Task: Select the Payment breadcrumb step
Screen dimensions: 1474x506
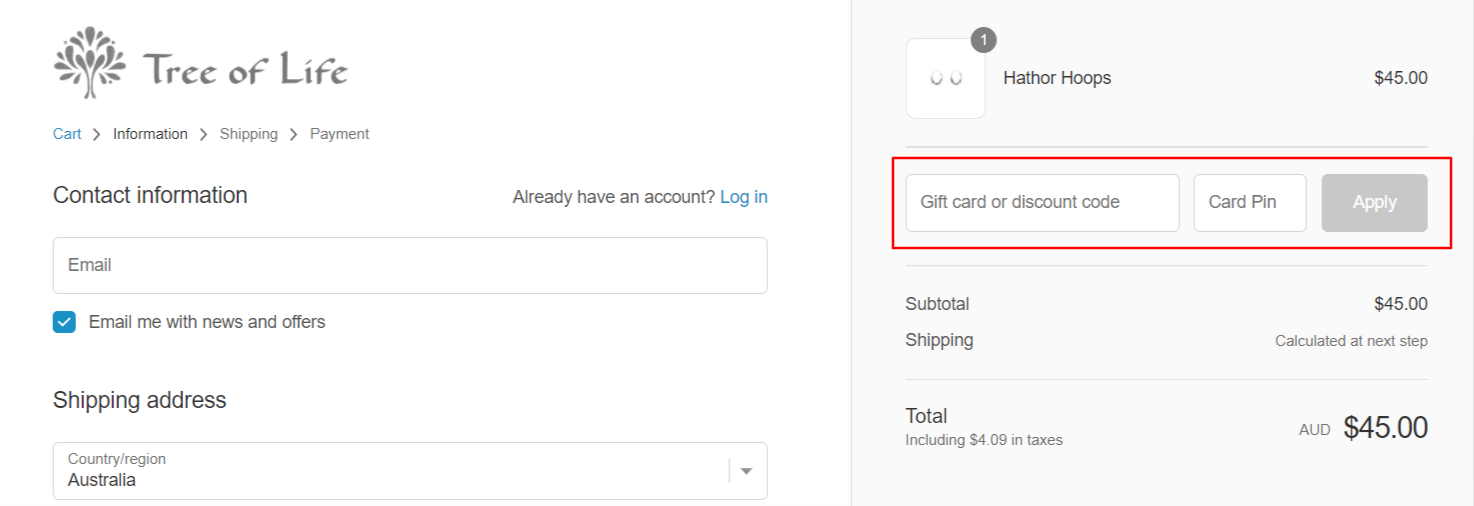Action: coord(339,134)
